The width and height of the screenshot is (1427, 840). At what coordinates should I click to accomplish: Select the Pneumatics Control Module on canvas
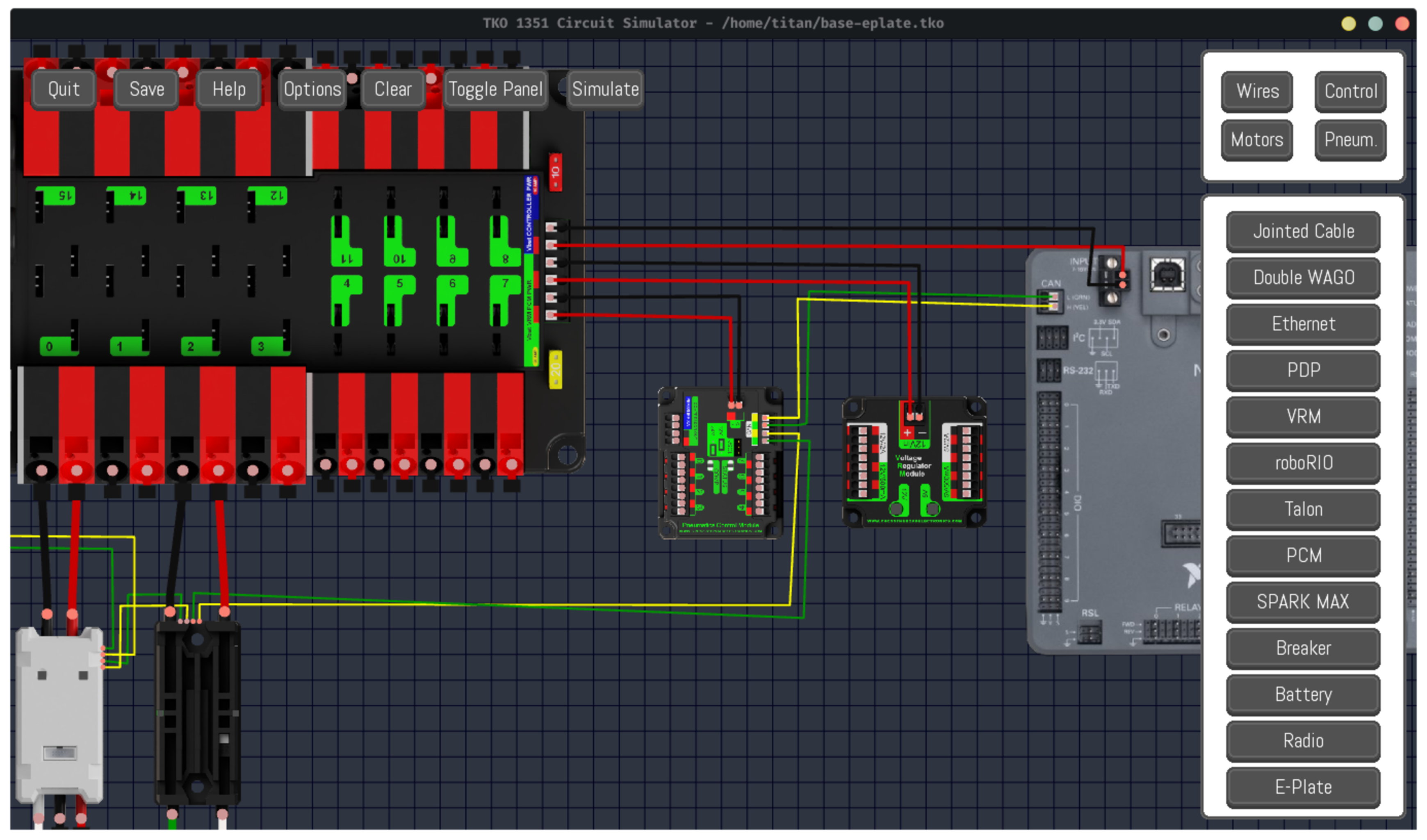tap(720, 463)
